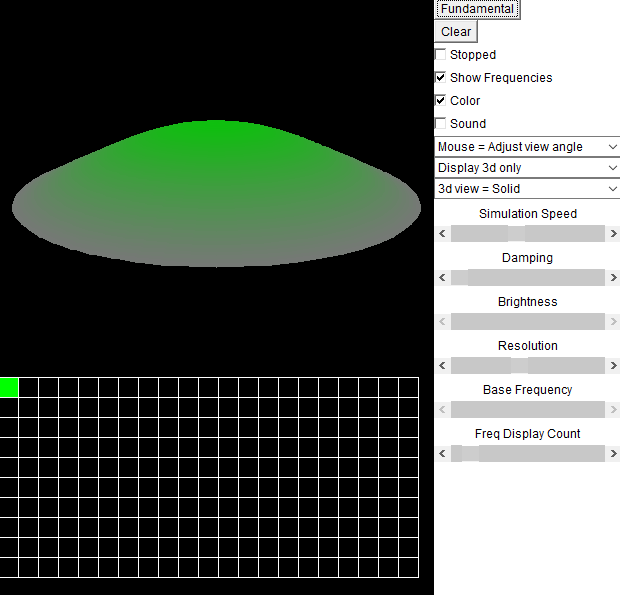Increase Freq Display Count with right arrow
Screen dimensions: 620x595
click(x=613, y=453)
